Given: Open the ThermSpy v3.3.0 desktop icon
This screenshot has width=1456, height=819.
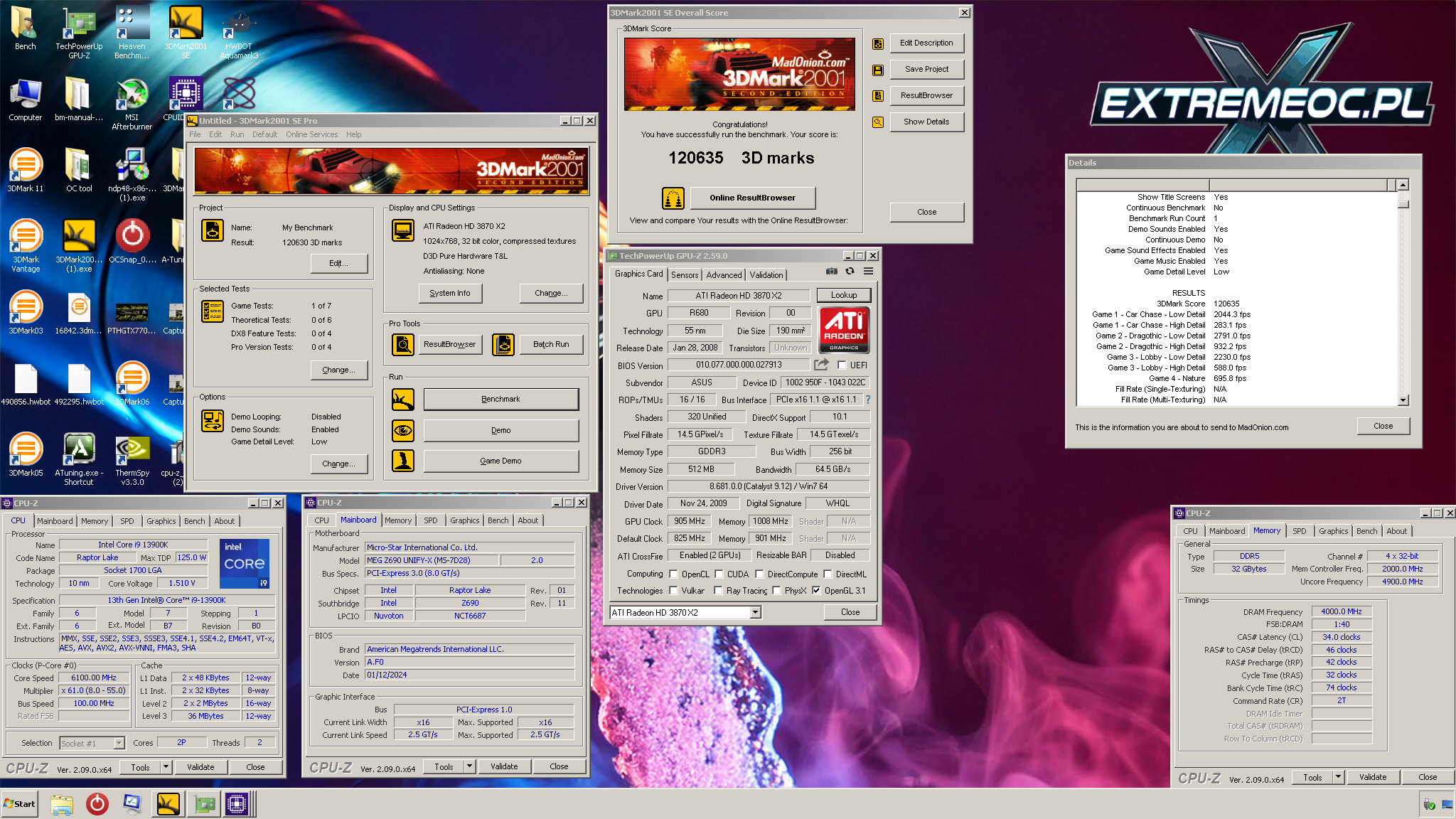Looking at the screenshot, I should pos(132,459).
